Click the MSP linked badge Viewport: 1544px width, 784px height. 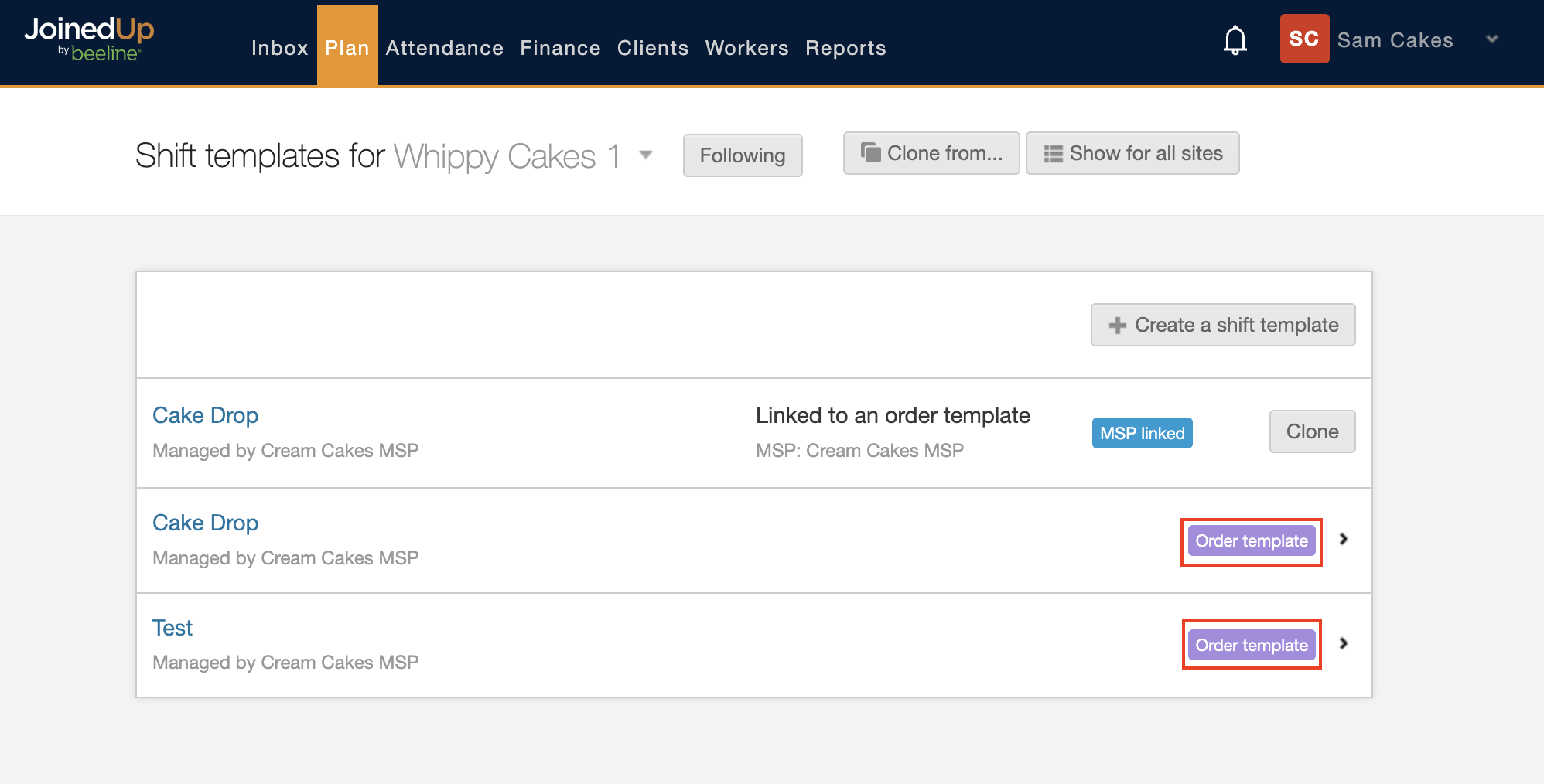coord(1142,433)
